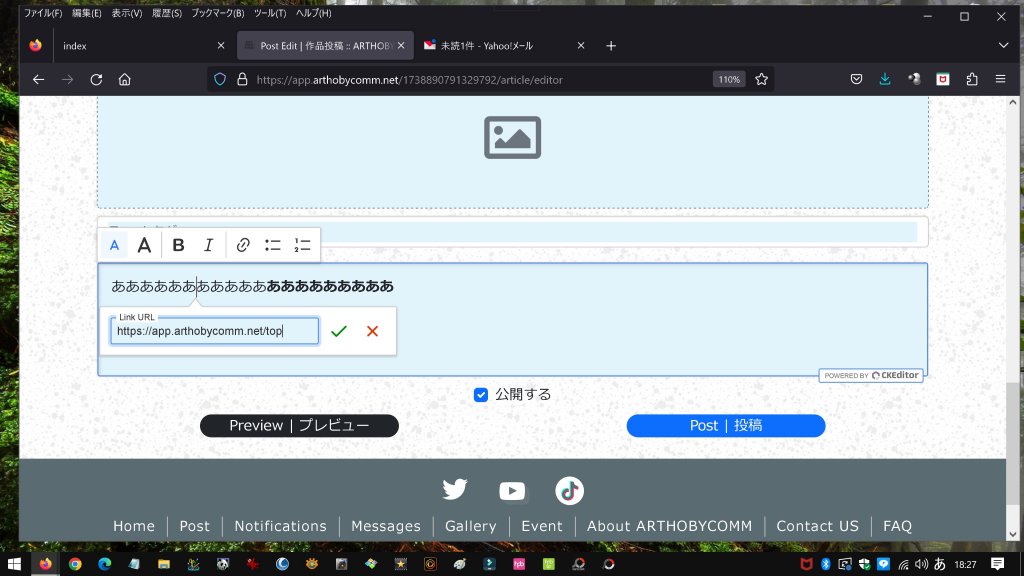
Task: Open 編集(E) menu
Action: click(x=87, y=13)
